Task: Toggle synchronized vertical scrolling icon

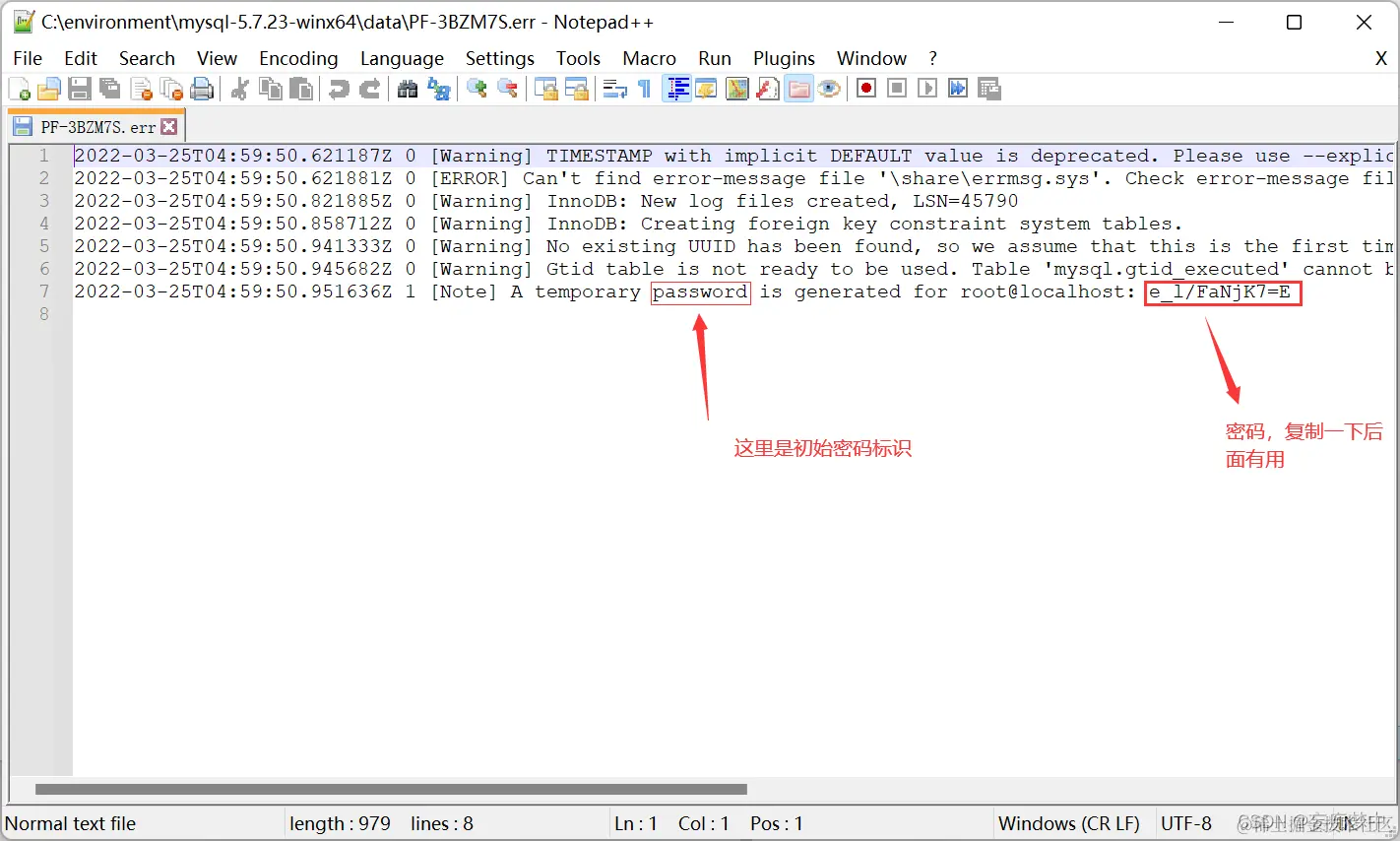Action: 545,90
